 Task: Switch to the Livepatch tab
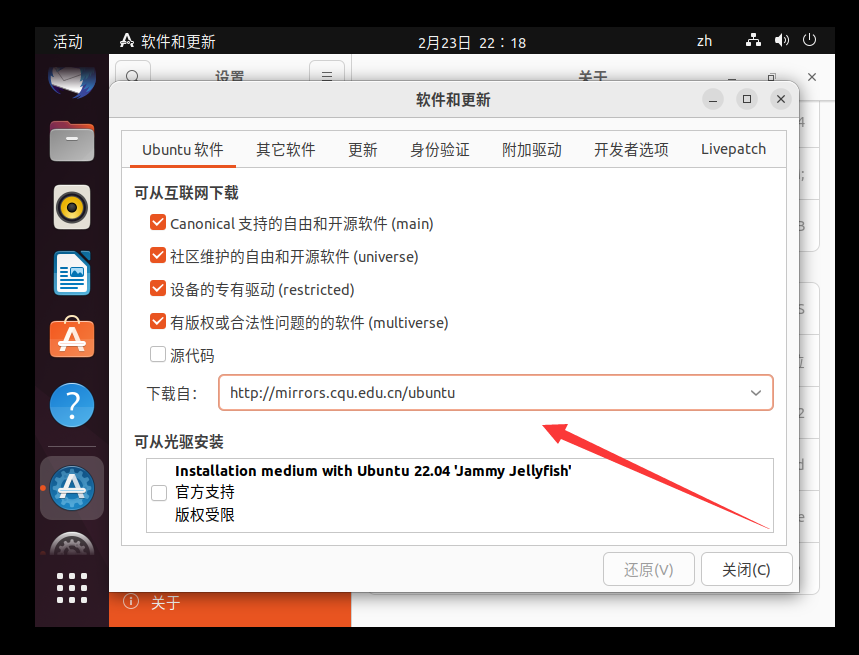[x=734, y=150]
